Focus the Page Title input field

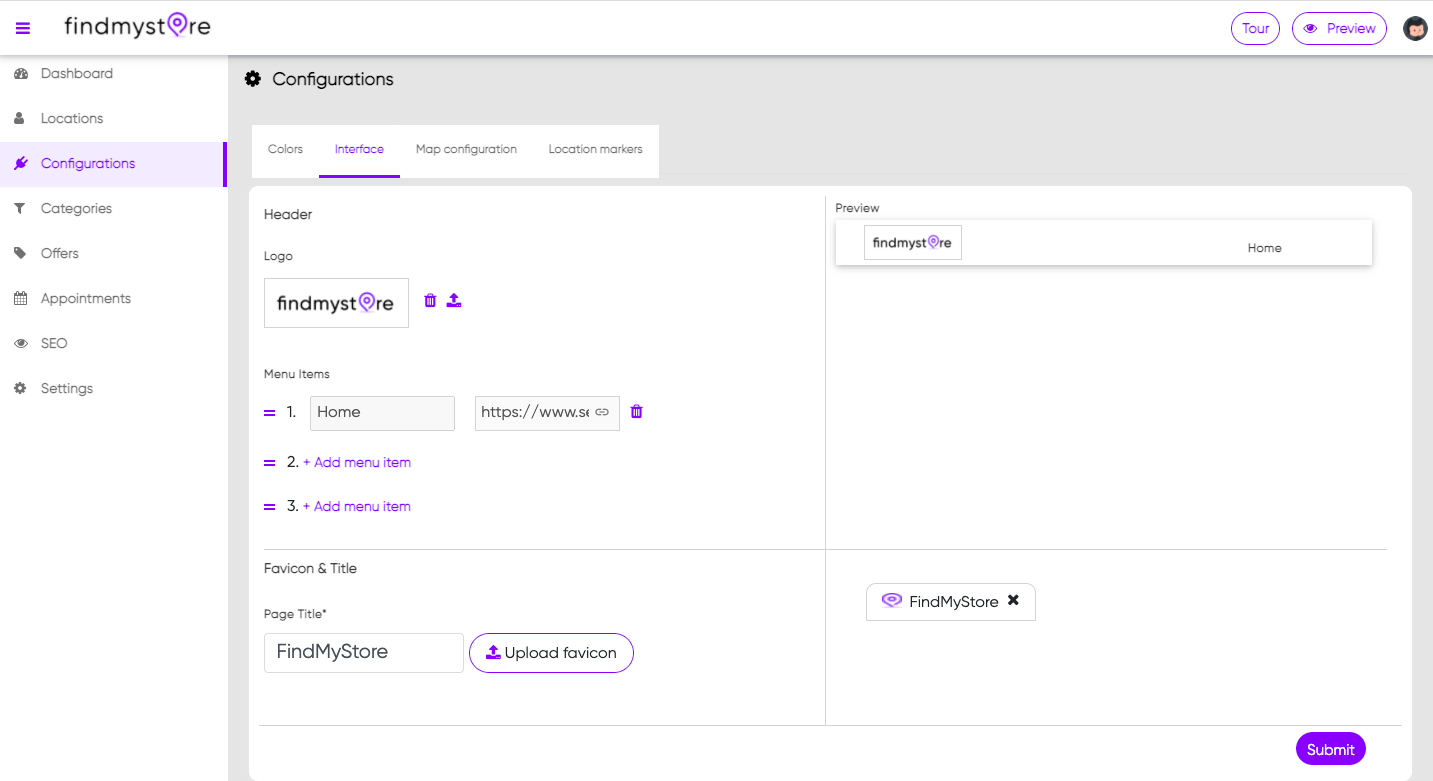coord(363,652)
